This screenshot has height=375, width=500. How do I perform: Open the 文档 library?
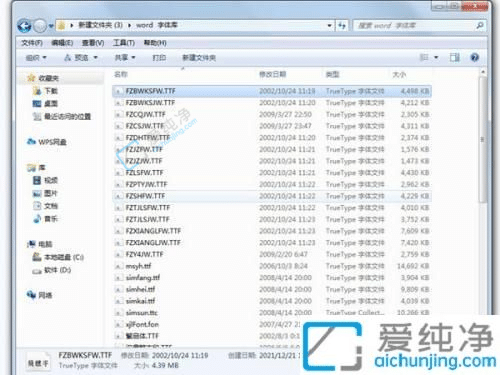(x=51, y=206)
